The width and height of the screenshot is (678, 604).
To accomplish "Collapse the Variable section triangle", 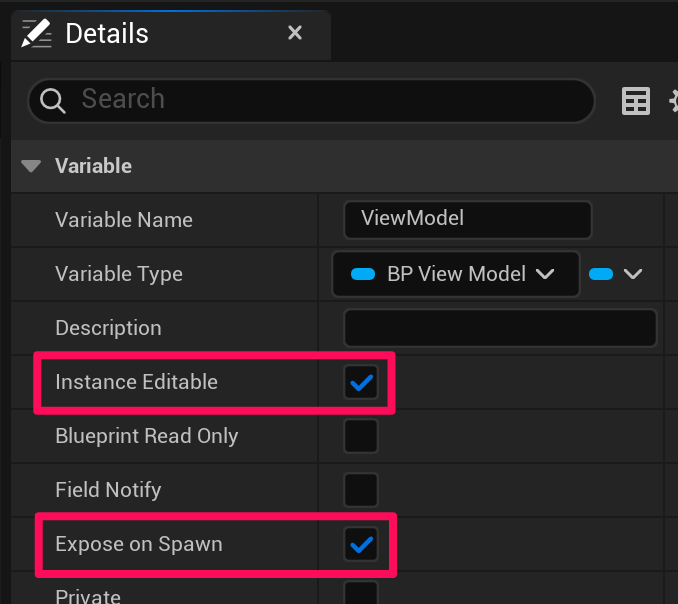I will tap(32, 166).
